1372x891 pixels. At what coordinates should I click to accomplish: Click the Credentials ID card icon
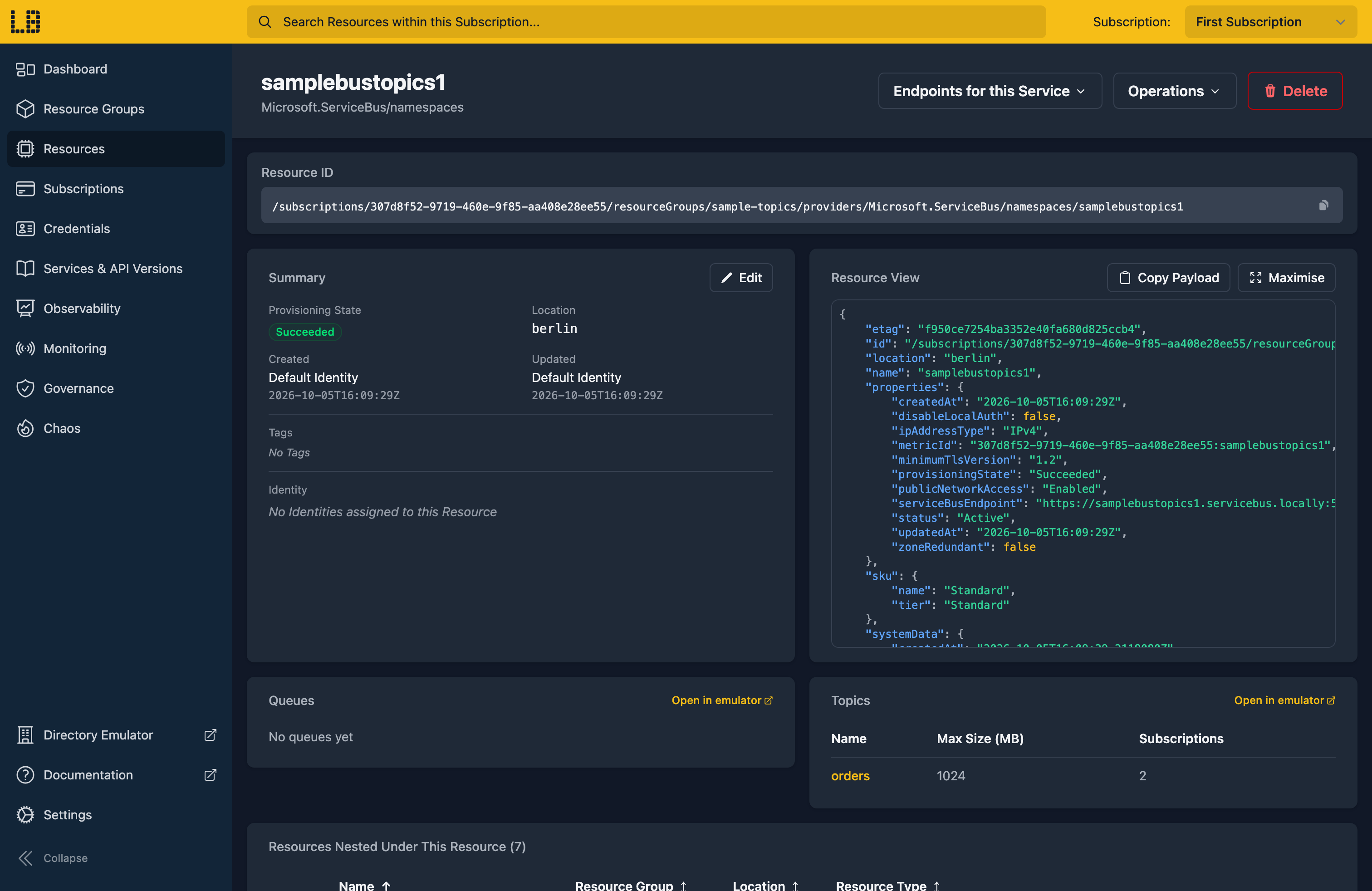tap(25, 229)
